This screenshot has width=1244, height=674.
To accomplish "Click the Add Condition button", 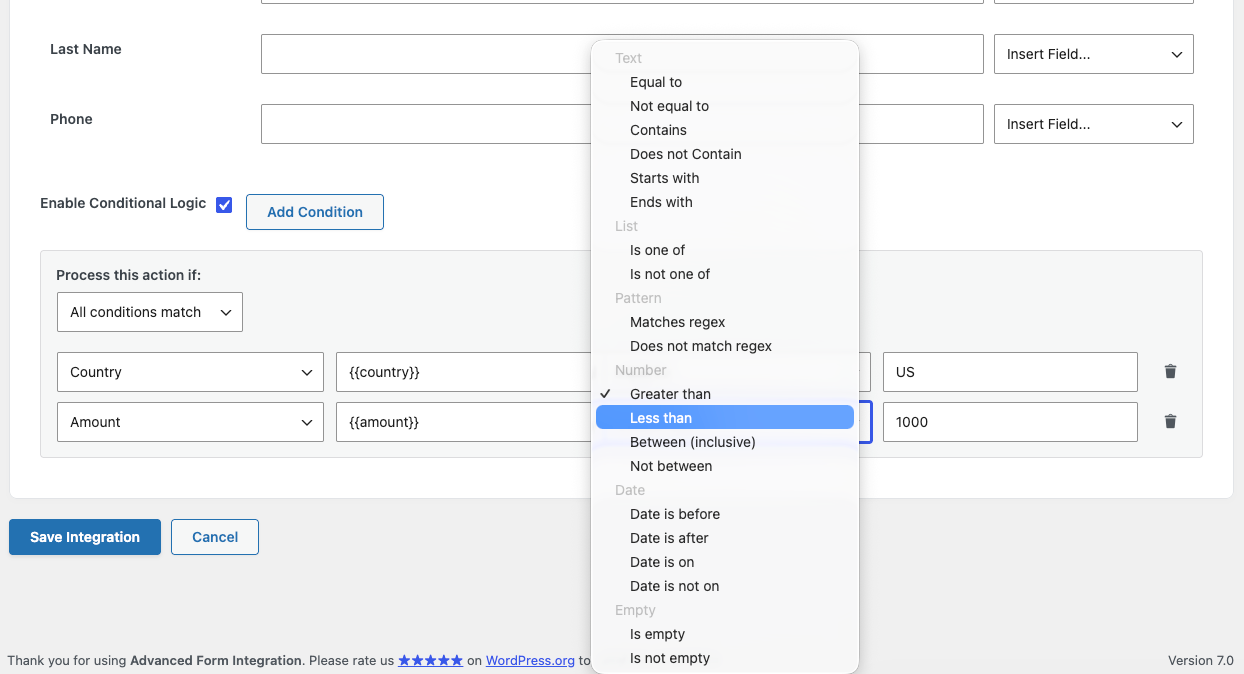I will (315, 212).
